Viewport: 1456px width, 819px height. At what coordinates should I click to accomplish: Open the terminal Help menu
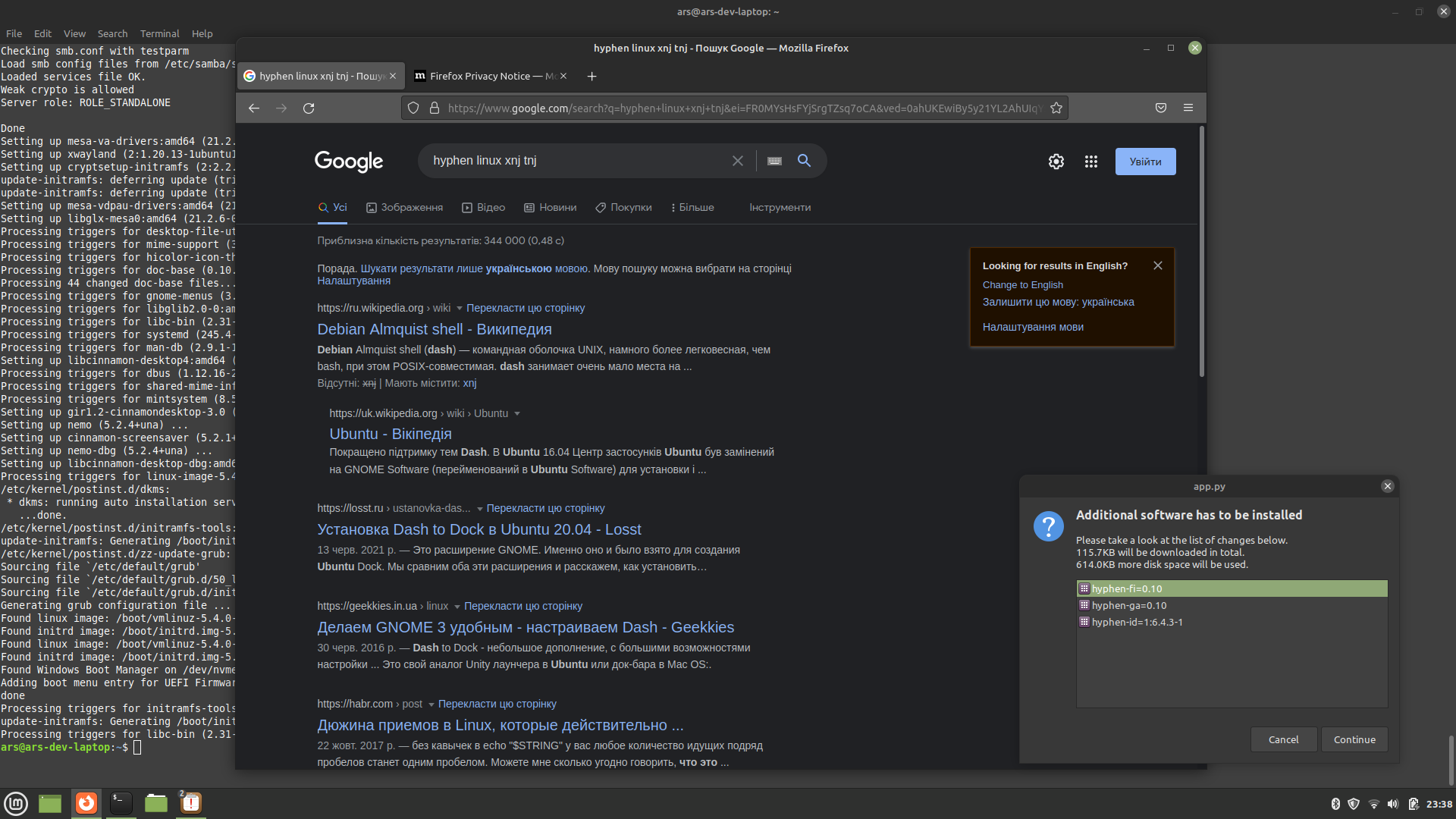[202, 33]
